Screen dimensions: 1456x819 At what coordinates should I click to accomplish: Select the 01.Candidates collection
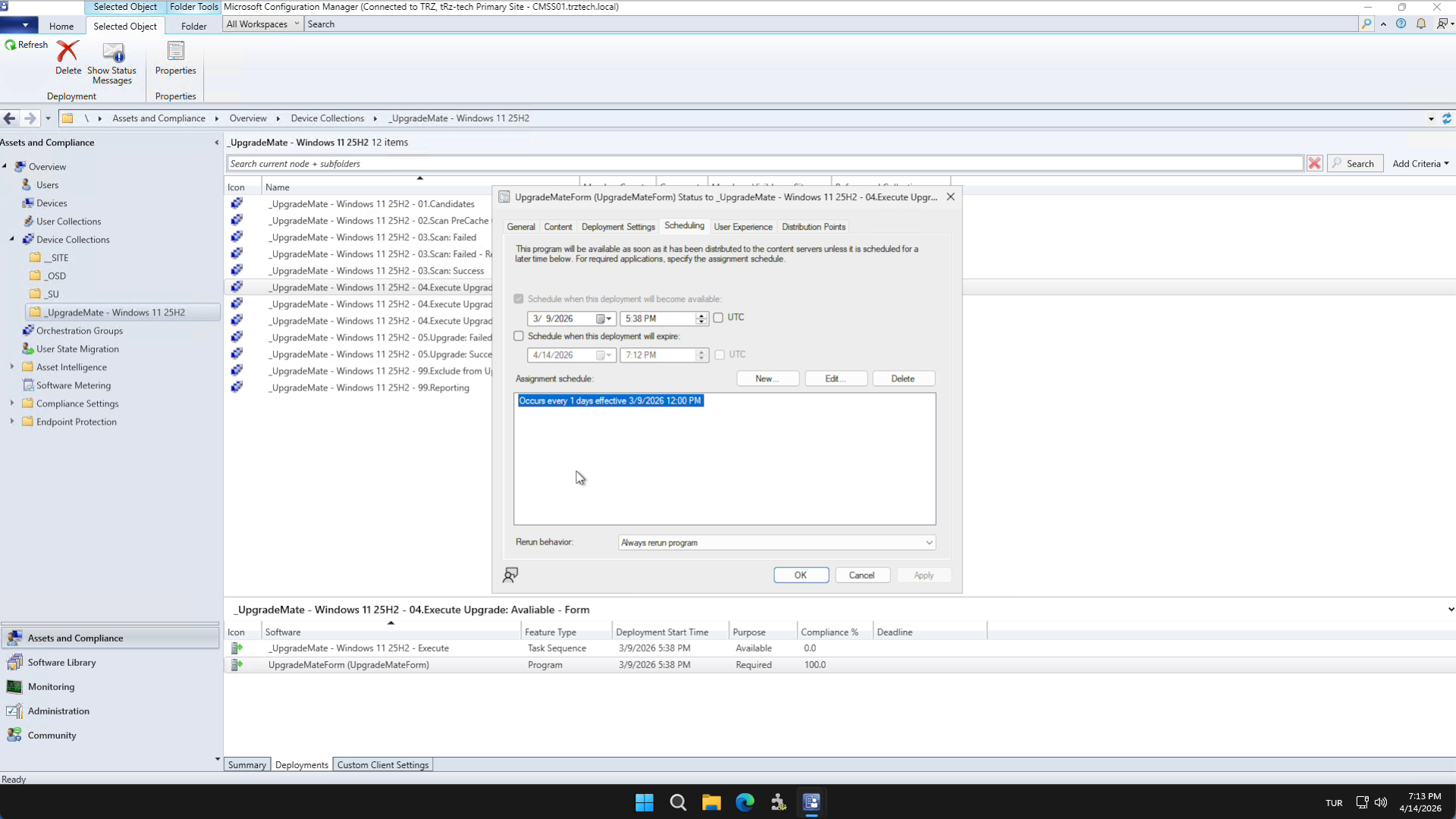[372, 204]
